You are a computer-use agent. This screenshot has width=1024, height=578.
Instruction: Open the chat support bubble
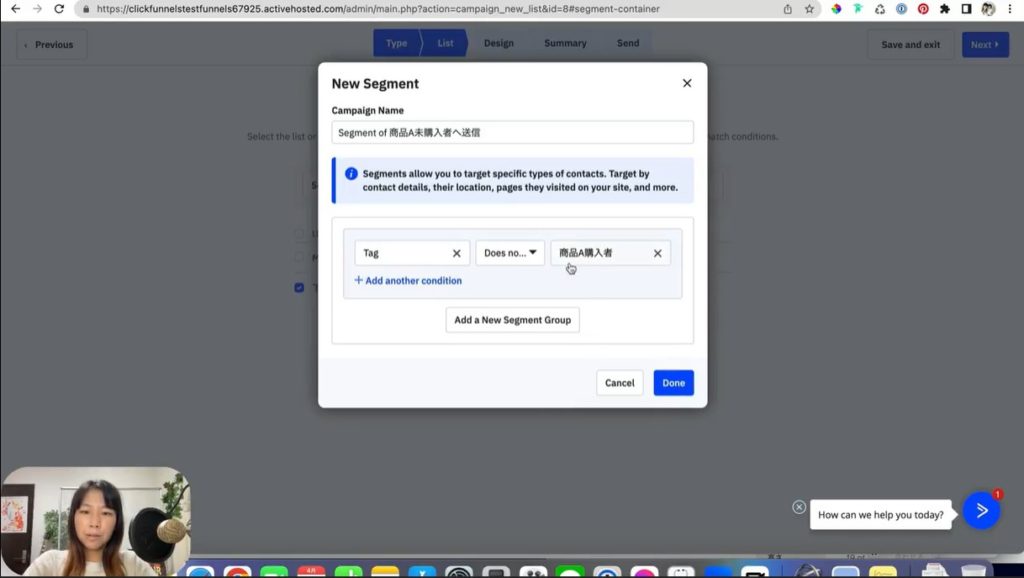pyautogui.click(x=981, y=511)
